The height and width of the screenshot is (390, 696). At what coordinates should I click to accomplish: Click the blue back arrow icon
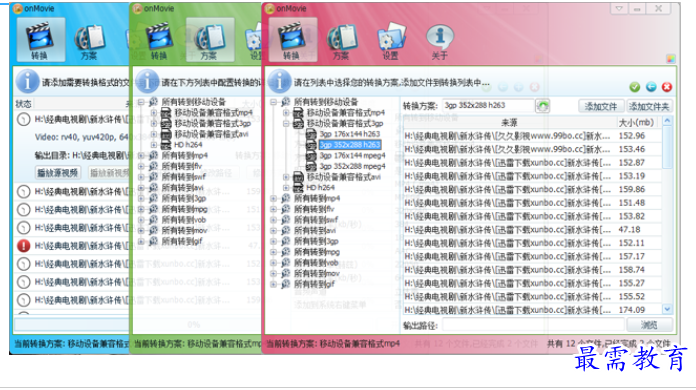(651, 87)
